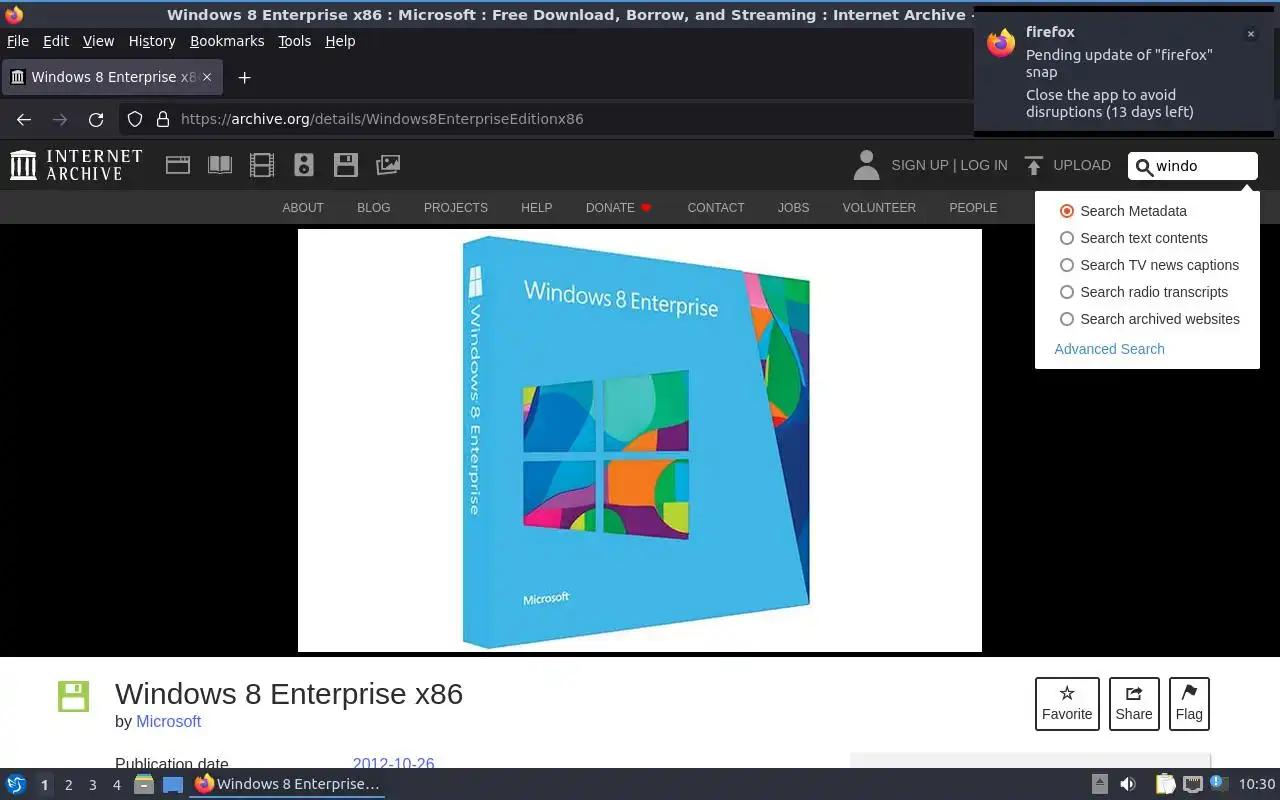Click the Microsoft author link
Image resolution: width=1280 pixels, height=800 pixels.
coord(169,721)
